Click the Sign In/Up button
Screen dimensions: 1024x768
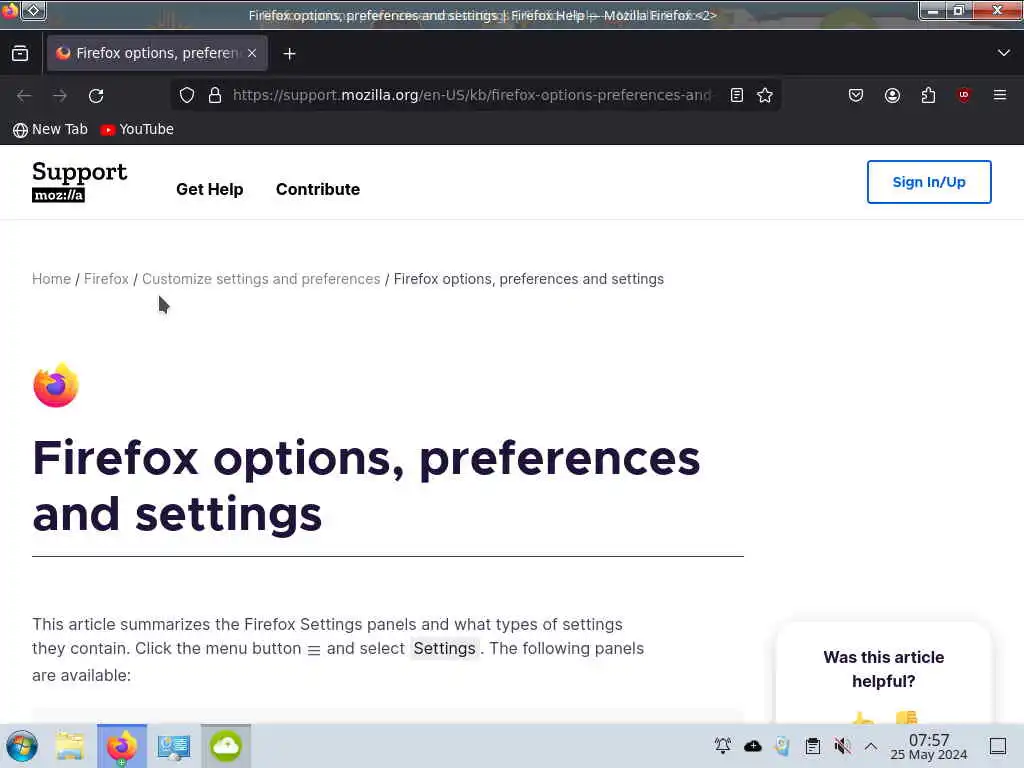(x=929, y=182)
